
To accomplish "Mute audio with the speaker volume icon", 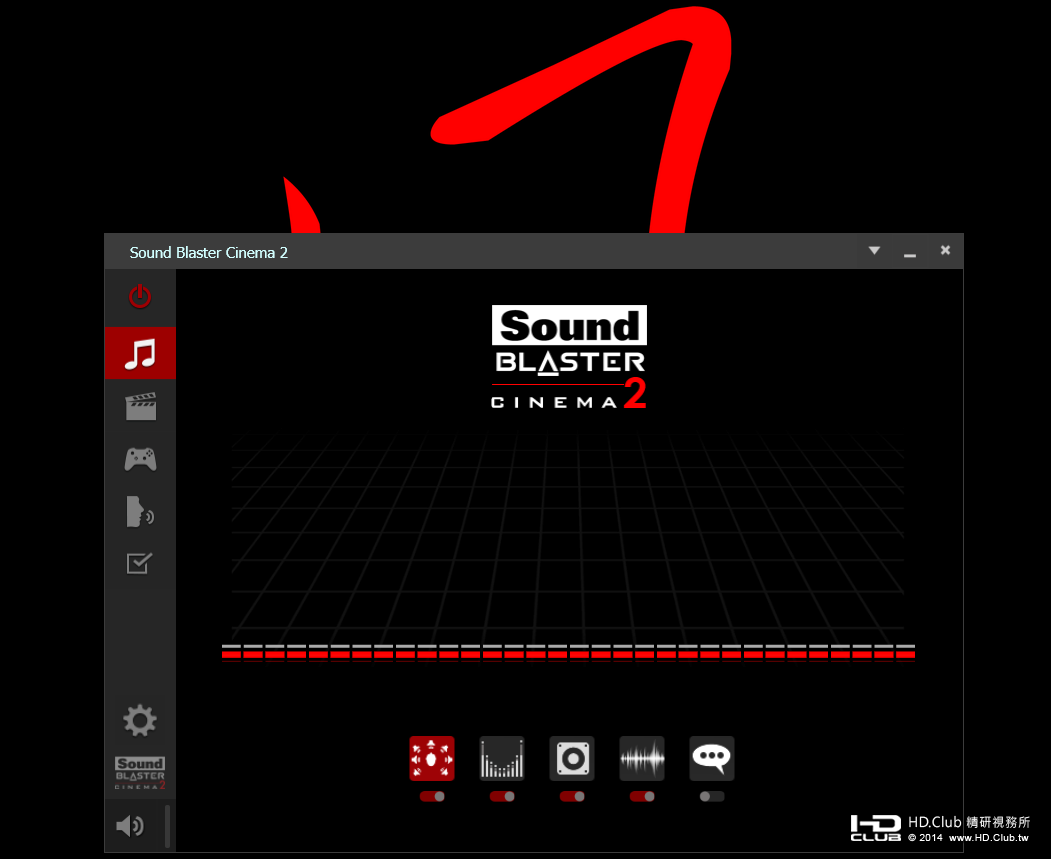I will point(129,826).
